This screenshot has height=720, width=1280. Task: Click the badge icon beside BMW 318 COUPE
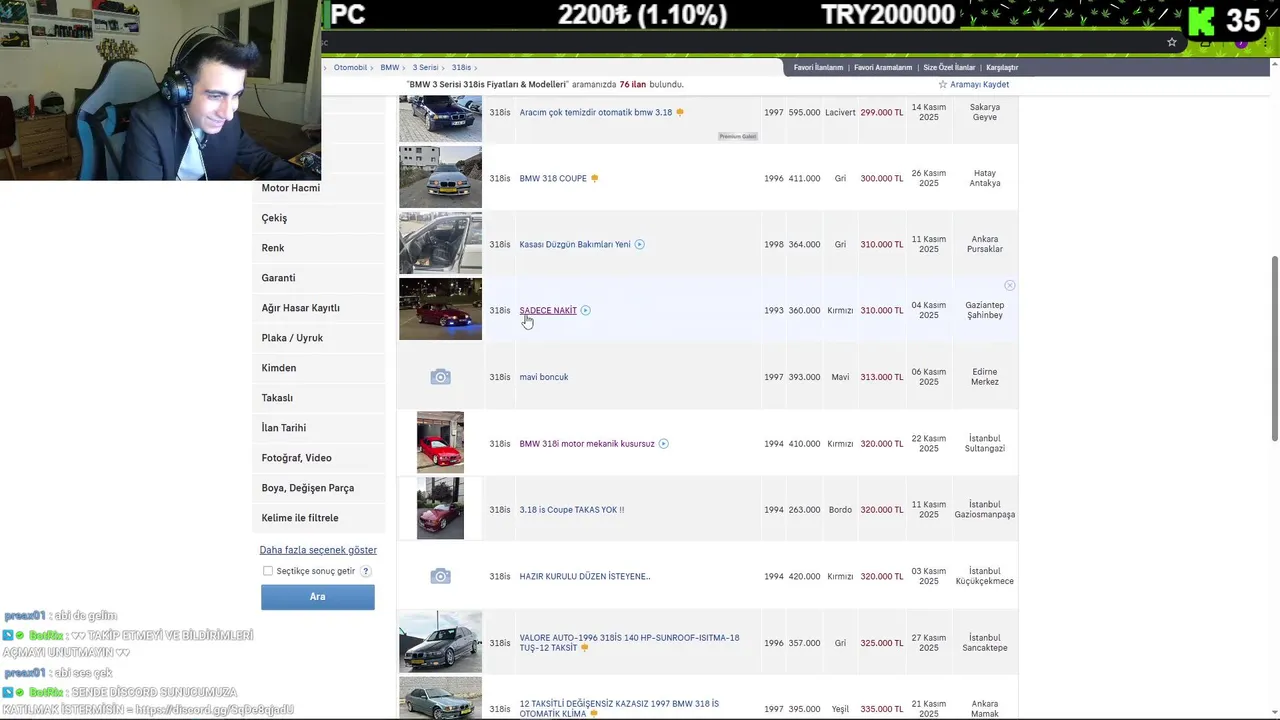[x=595, y=178]
